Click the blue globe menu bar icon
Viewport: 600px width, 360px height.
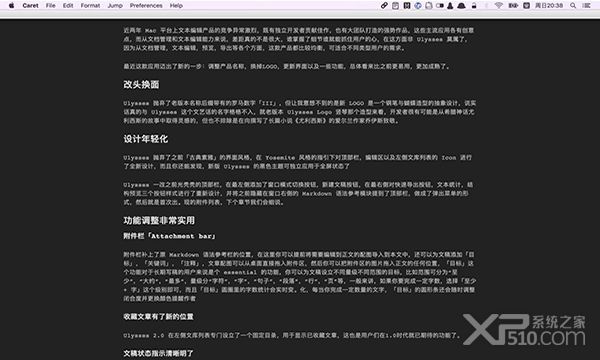(x=418, y=5)
